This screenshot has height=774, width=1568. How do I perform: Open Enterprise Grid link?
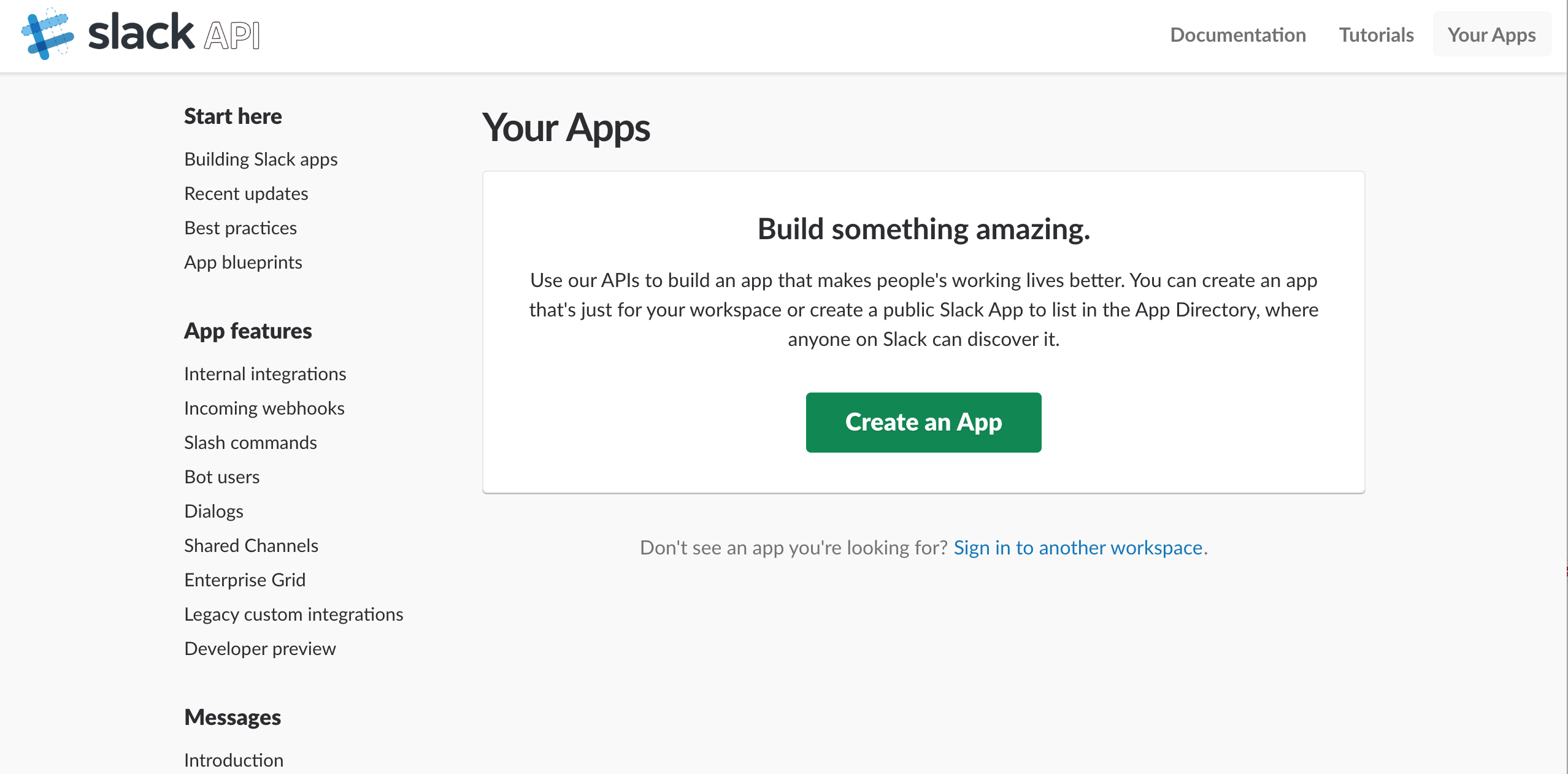[245, 580]
